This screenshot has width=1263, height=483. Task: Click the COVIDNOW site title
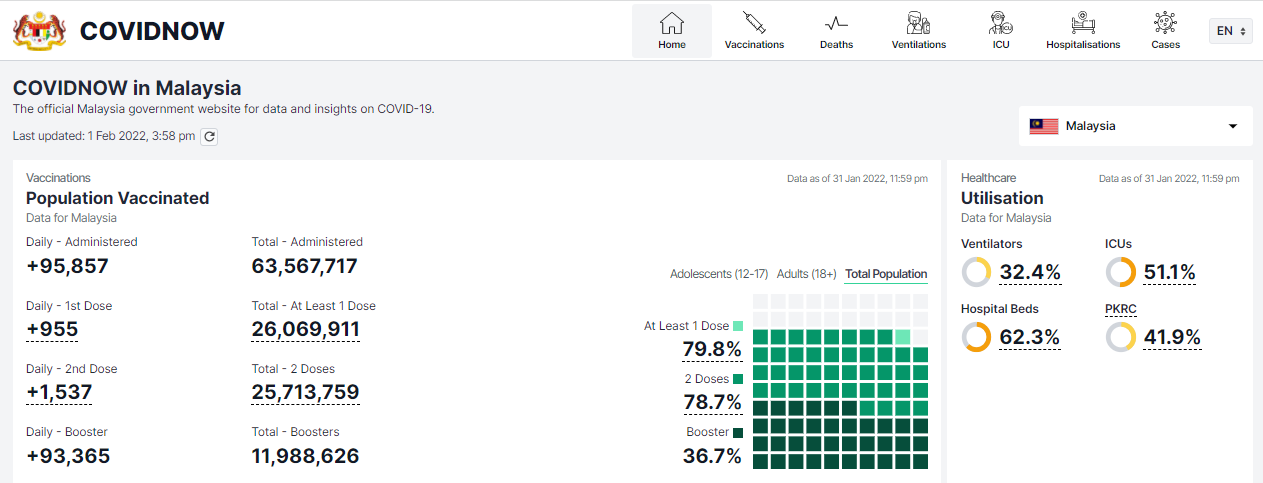pos(152,31)
